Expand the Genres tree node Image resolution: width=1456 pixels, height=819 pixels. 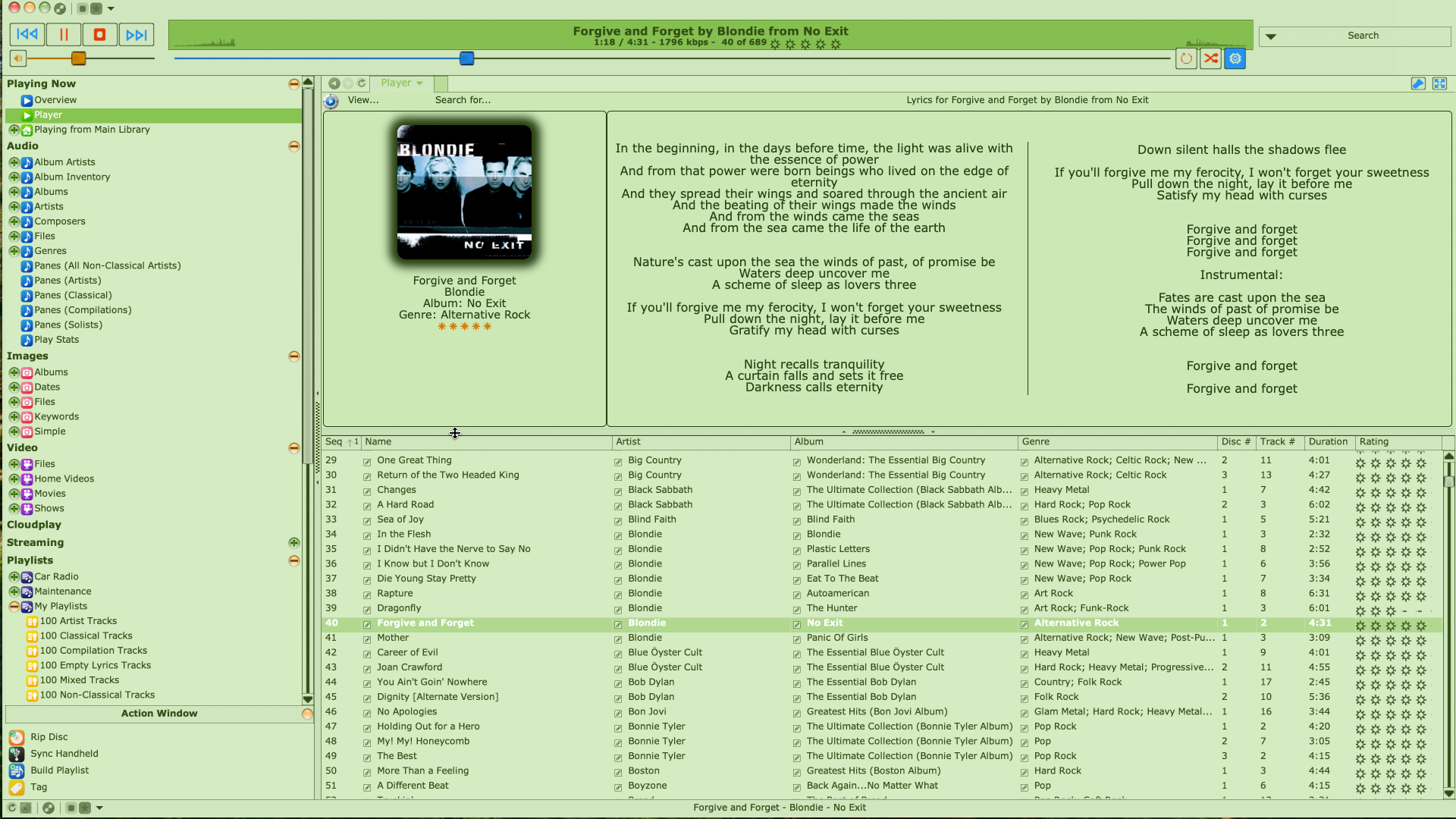pyautogui.click(x=14, y=251)
